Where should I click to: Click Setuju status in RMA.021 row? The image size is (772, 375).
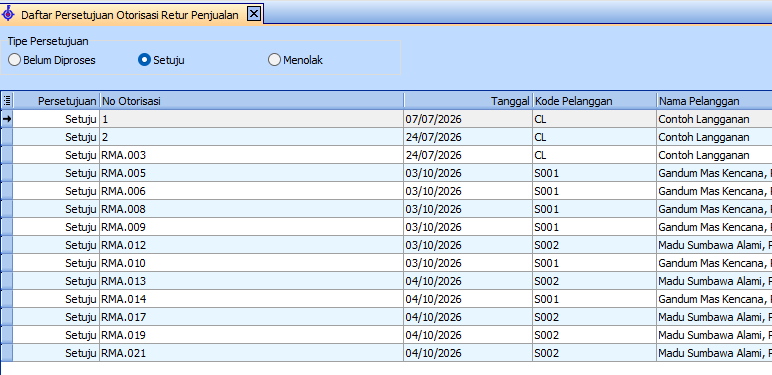click(57, 353)
